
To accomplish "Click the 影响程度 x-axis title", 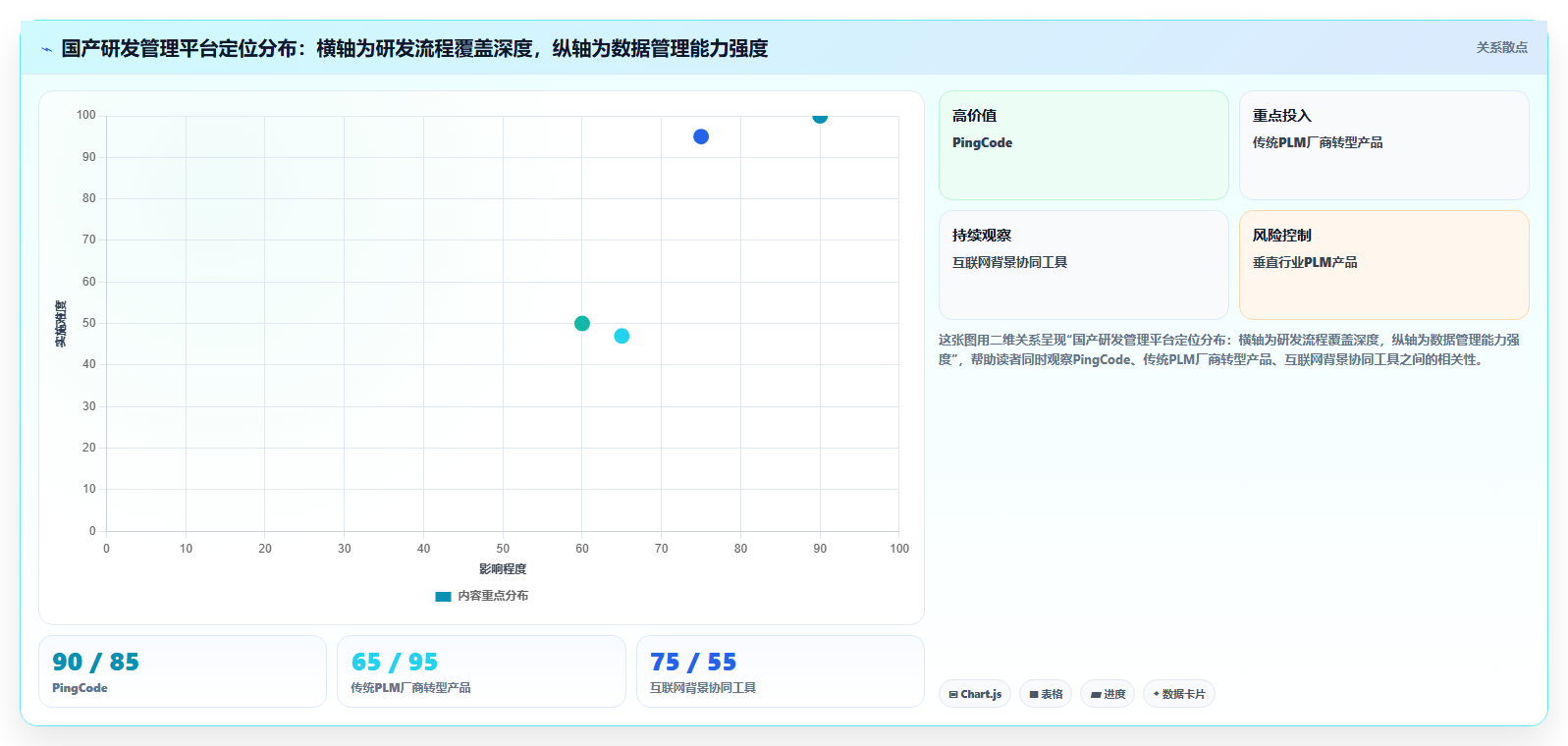I will 503,569.
